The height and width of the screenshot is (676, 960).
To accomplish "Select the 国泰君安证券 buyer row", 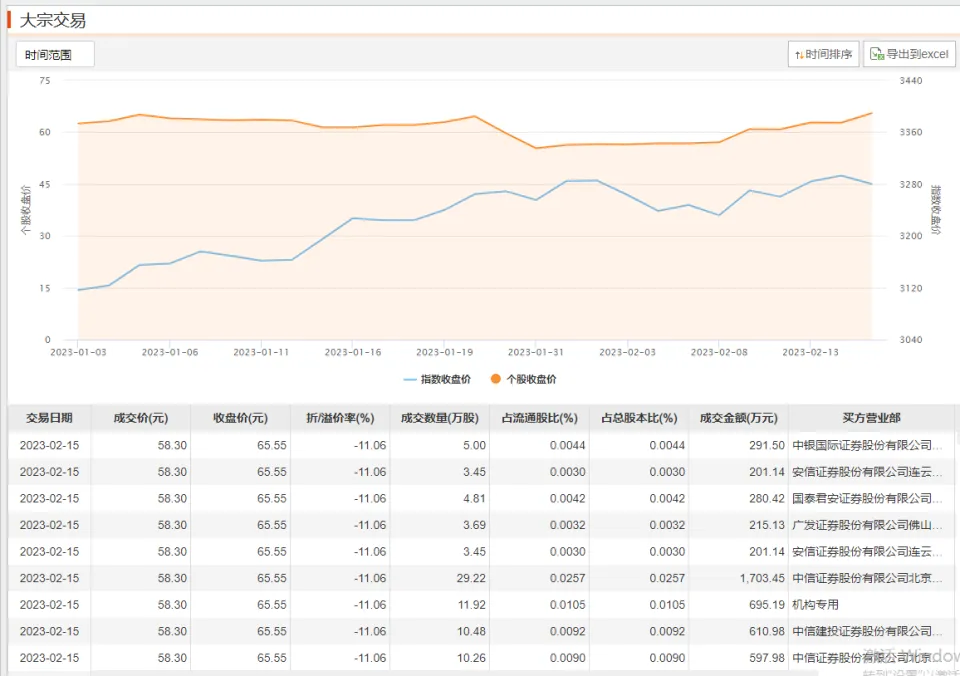I will 866,498.
